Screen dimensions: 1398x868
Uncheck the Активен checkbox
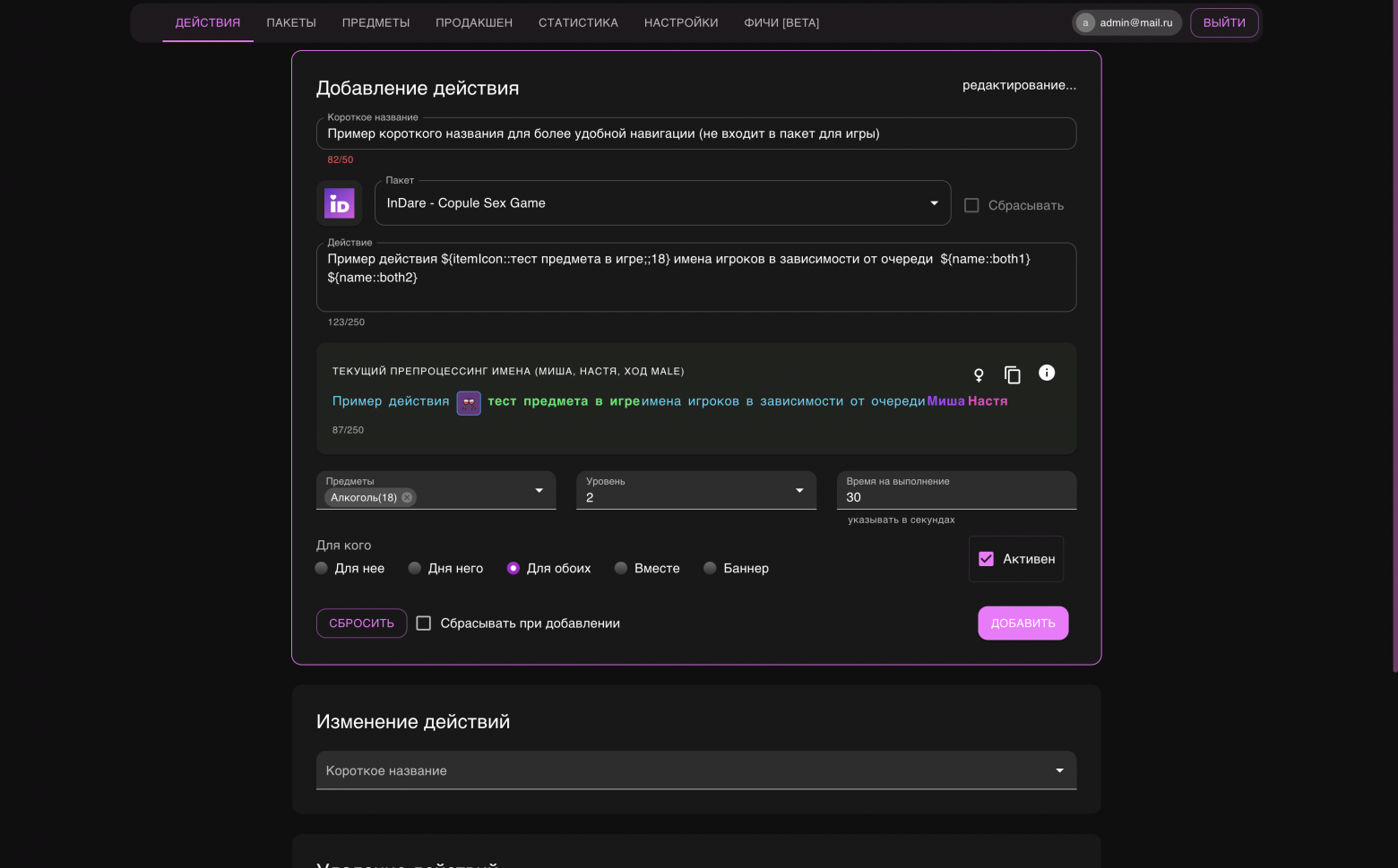[x=987, y=559]
